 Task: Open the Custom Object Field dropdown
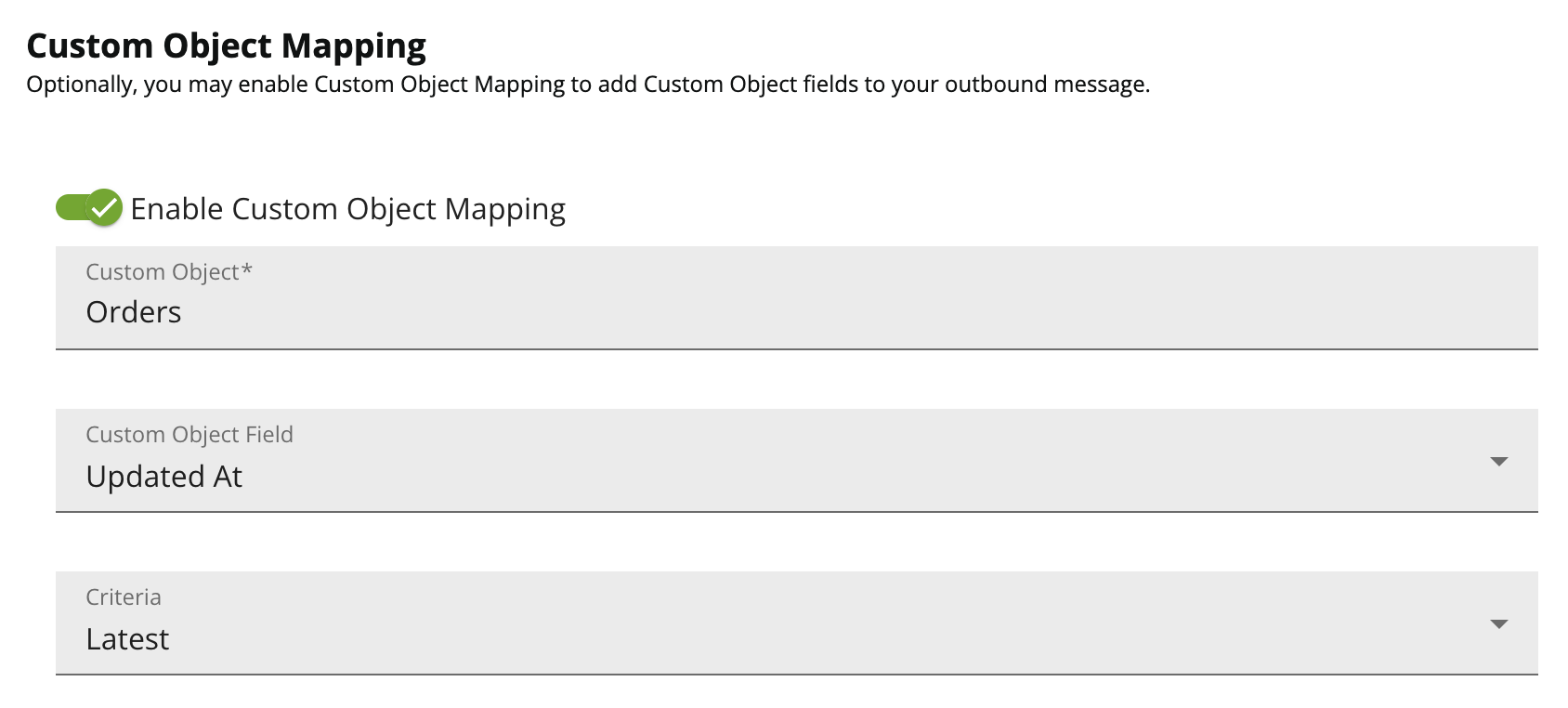[x=795, y=461]
